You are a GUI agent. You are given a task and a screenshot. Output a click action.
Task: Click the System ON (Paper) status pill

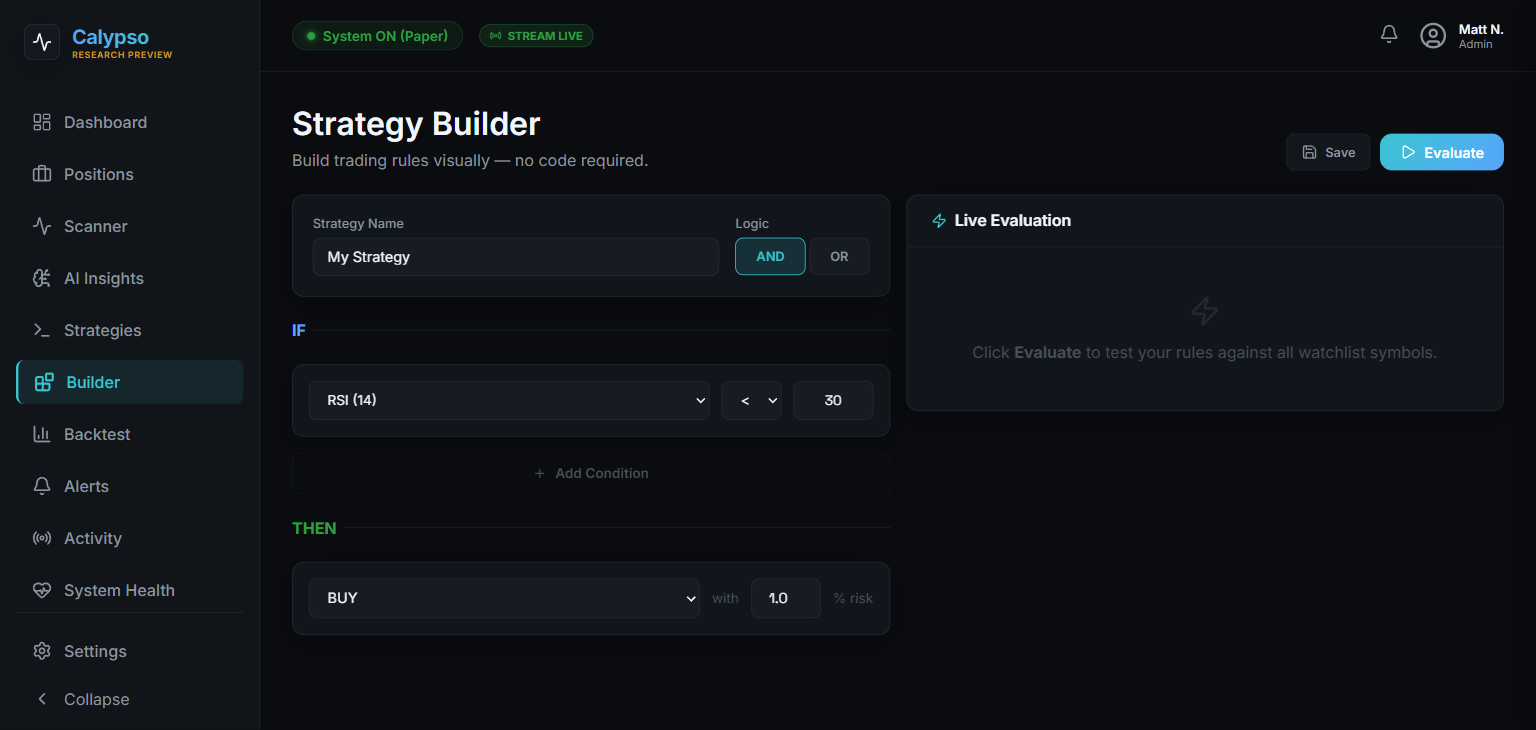point(377,34)
